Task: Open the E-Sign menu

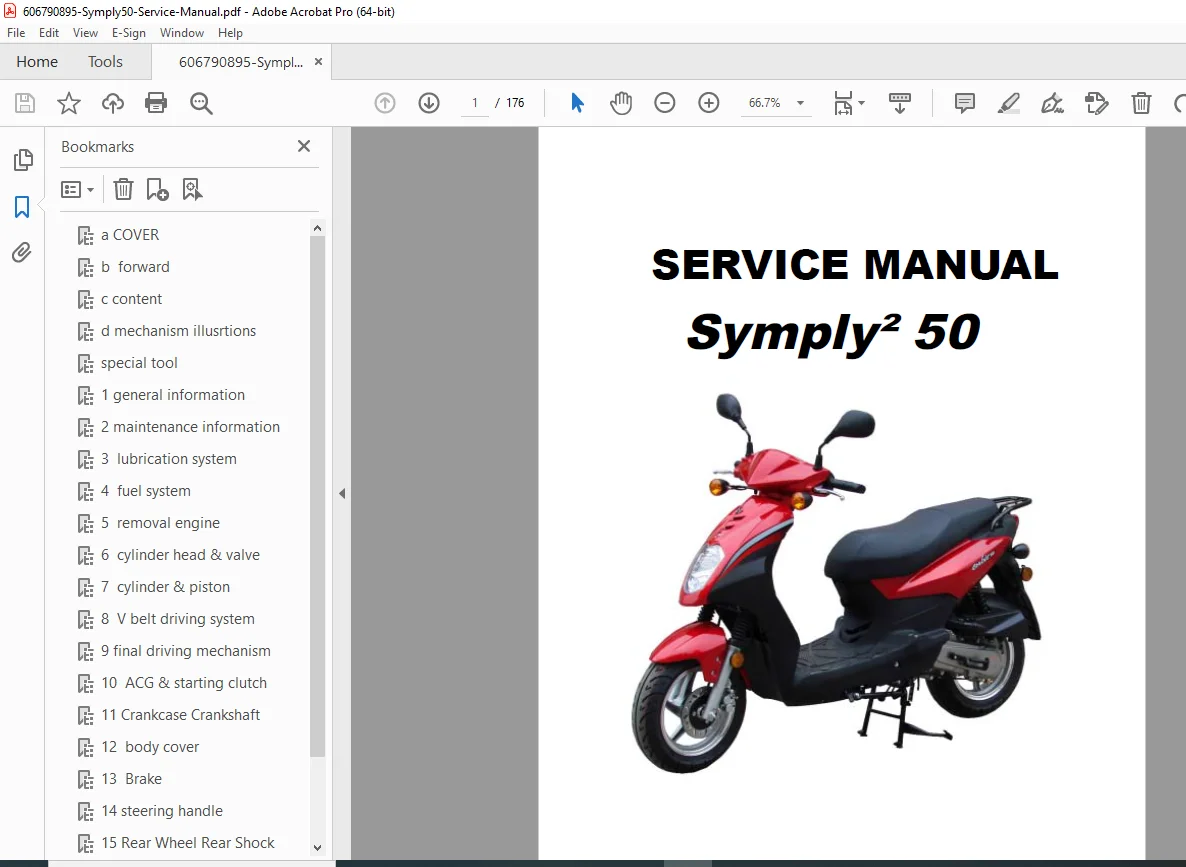Action: tap(129, 33)
